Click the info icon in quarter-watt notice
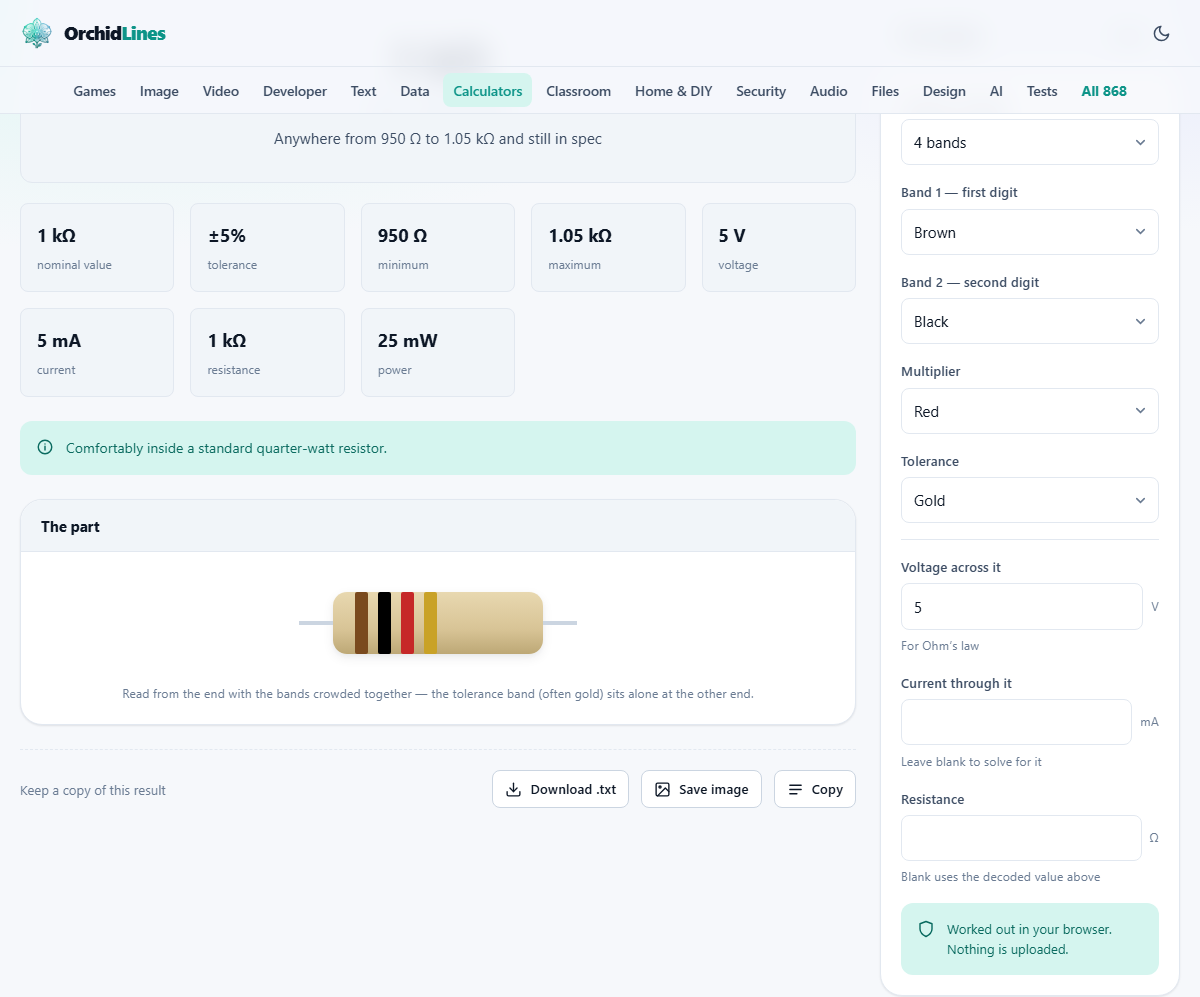This screenshot has width=1200, height=997. [x=45, y=448]
